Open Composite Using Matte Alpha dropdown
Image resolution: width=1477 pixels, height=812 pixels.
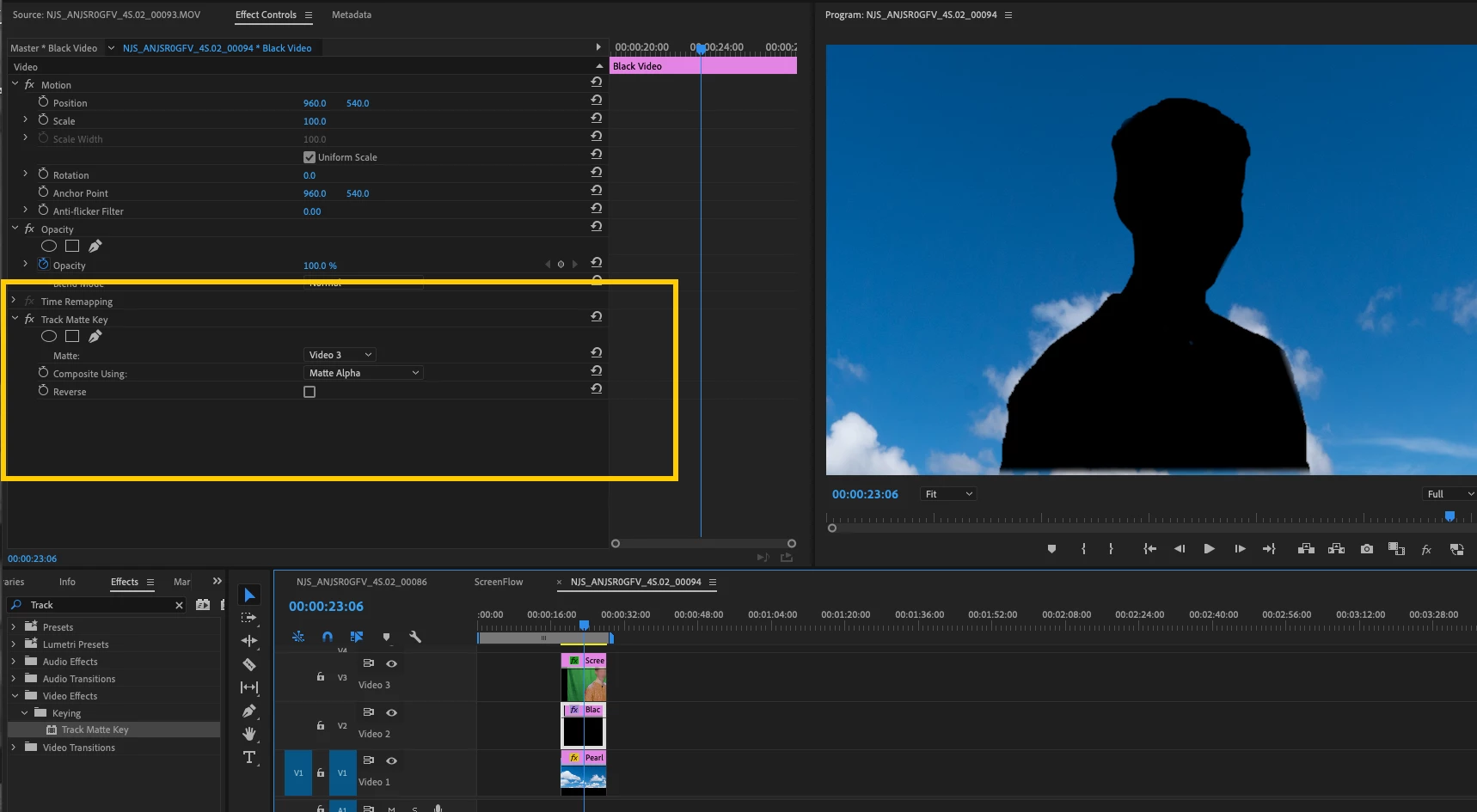point(365,373)
